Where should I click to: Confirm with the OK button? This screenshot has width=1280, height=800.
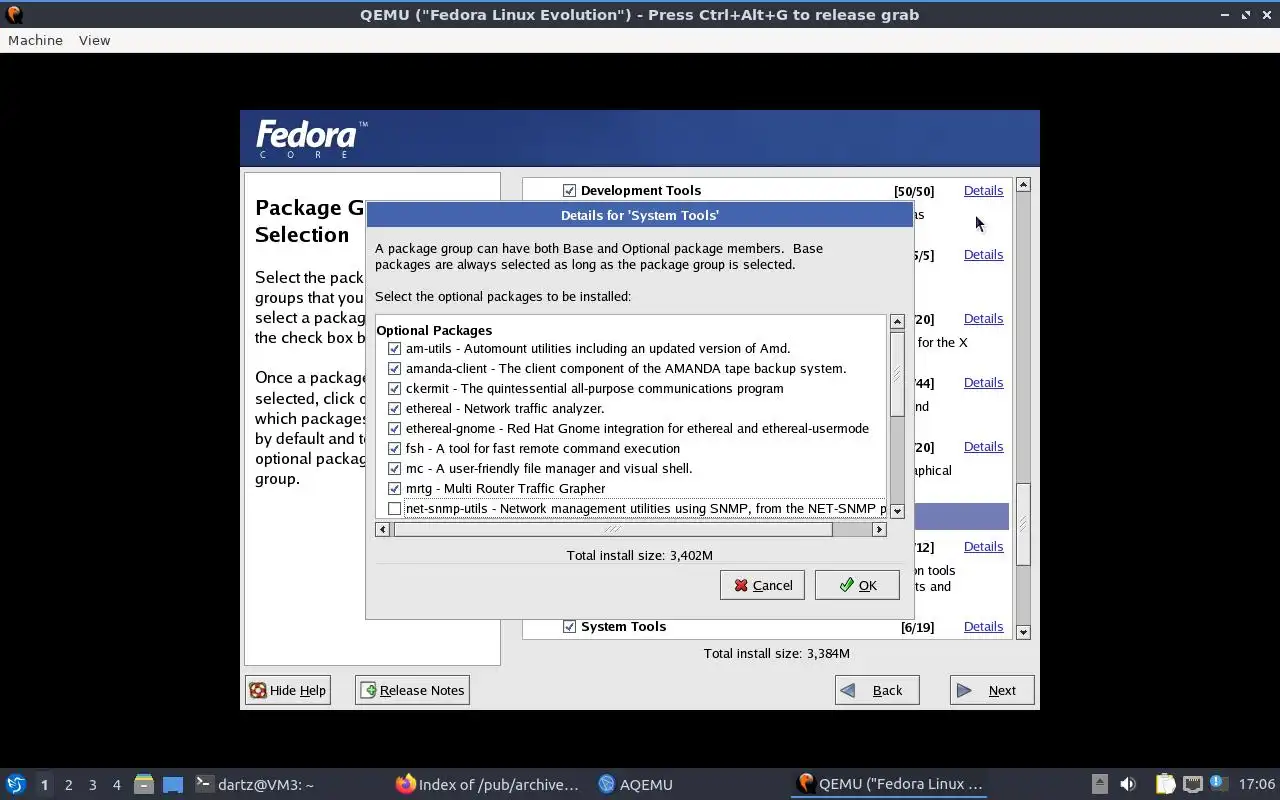pyautogui.click(x=857, y=585)
